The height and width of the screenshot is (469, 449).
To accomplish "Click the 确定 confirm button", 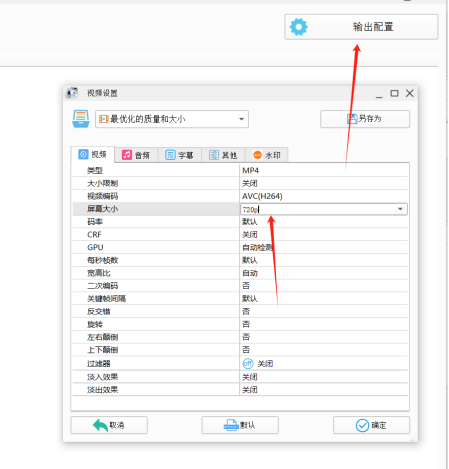I will [371, 425].
